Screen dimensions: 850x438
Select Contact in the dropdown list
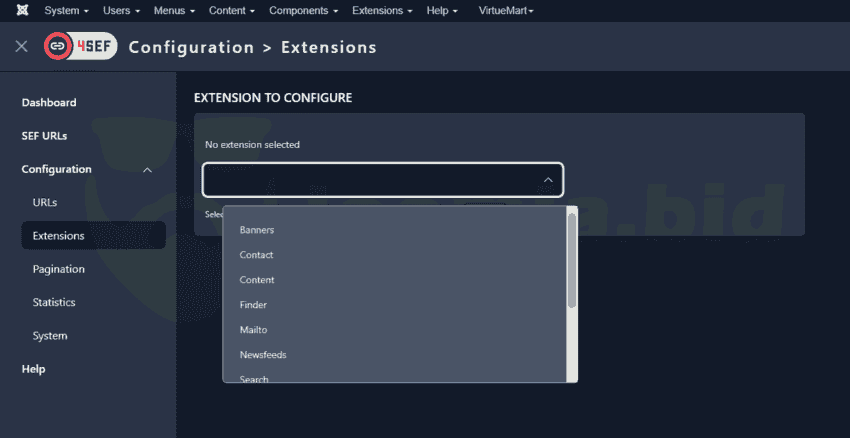pyautogui.click(x=256, y=255)
